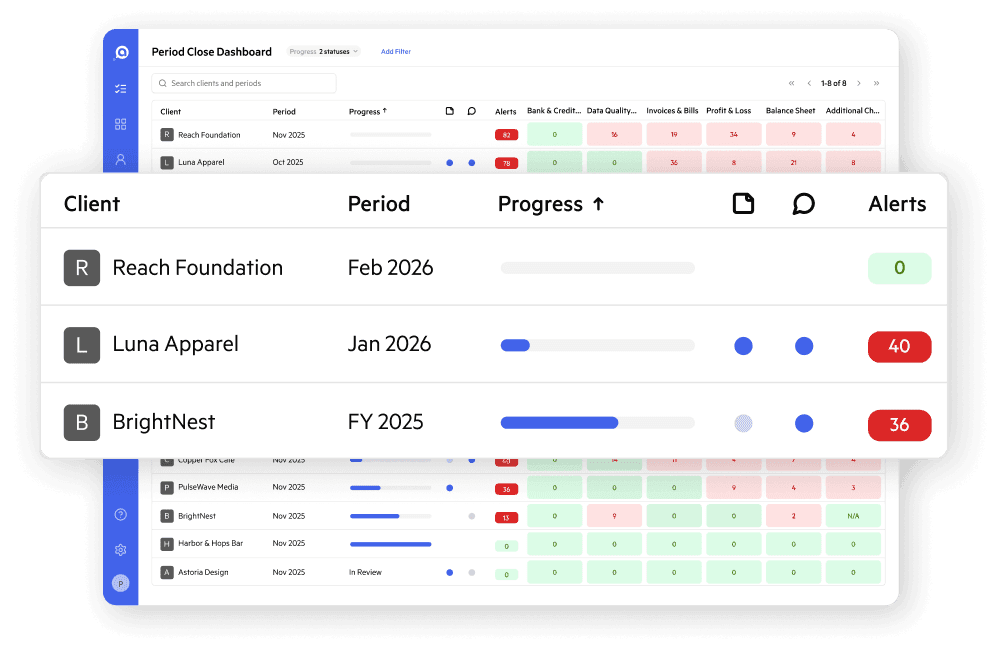Open the clients person icon in sidebar
This screenshot has height=650, width=1000.
(121, 159)
